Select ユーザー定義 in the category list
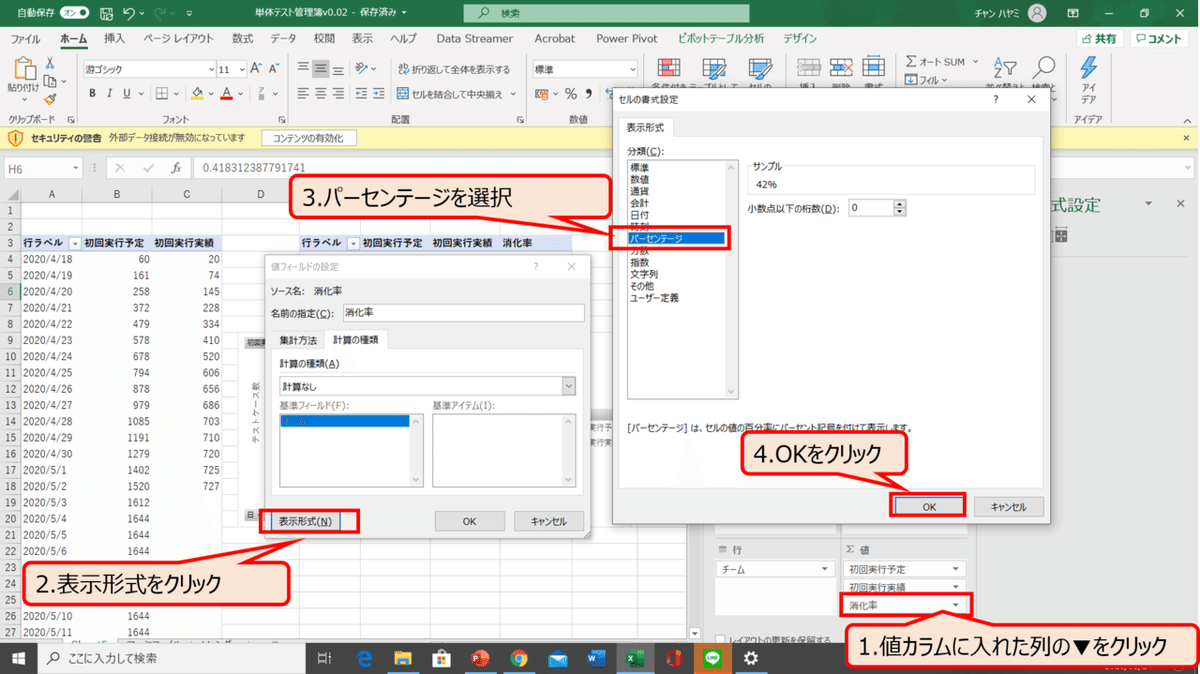1200x674 pixels. (654, 298)
